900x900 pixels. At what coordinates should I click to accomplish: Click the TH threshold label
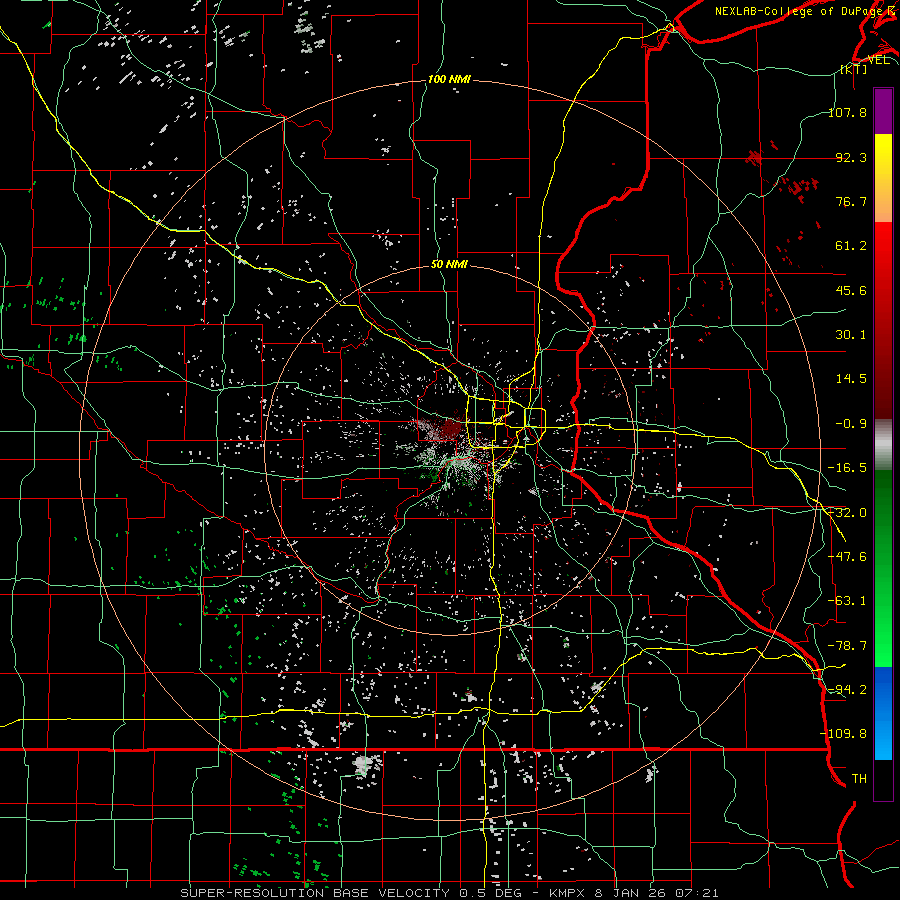[859, 779]
